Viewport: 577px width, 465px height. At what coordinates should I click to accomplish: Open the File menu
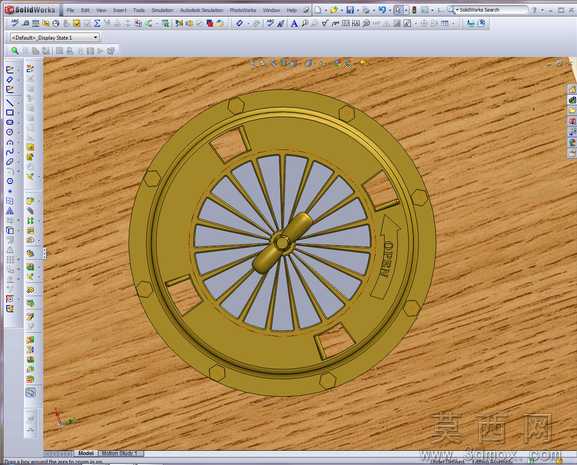70,10
